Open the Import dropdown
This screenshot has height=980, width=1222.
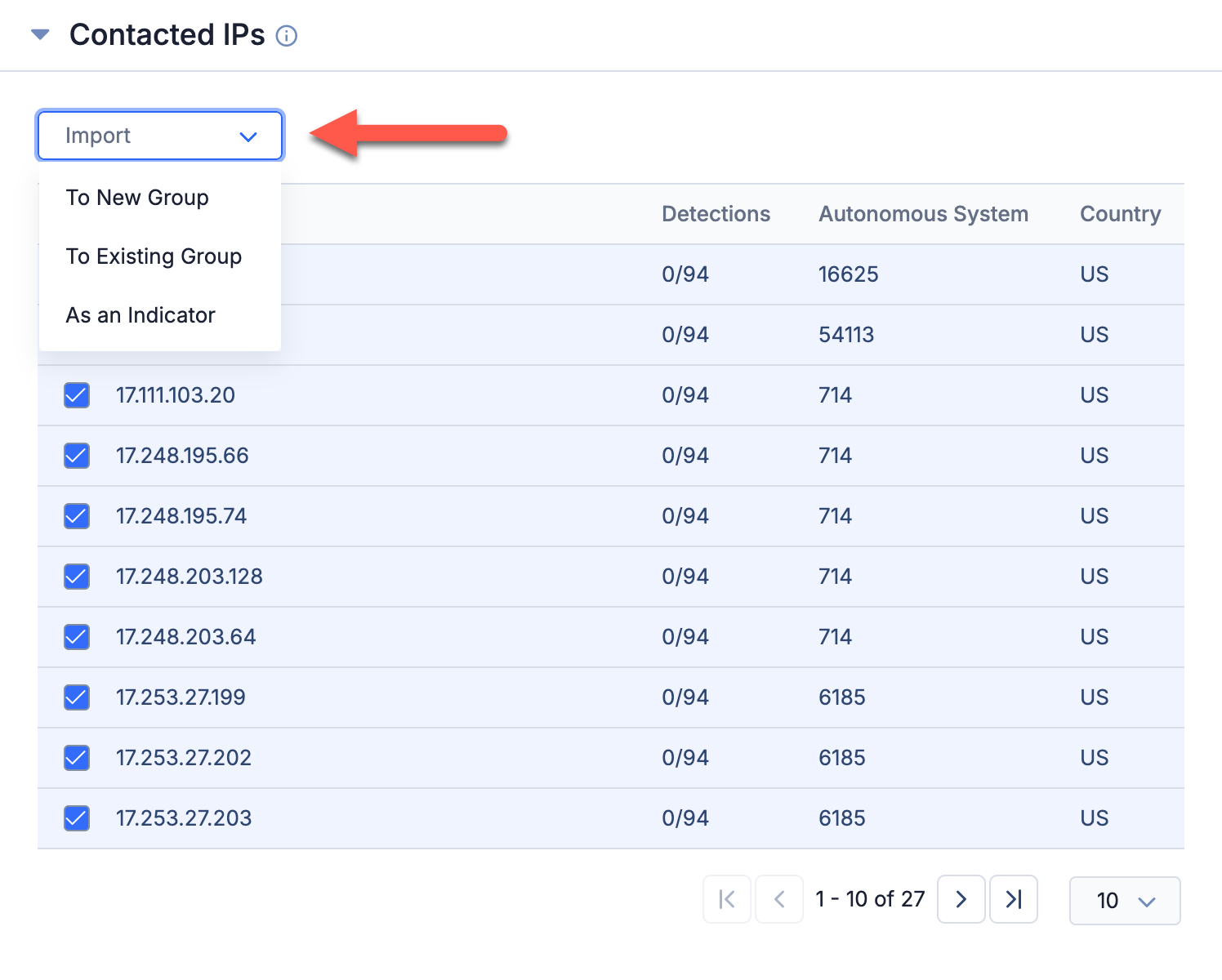(160, 136)
